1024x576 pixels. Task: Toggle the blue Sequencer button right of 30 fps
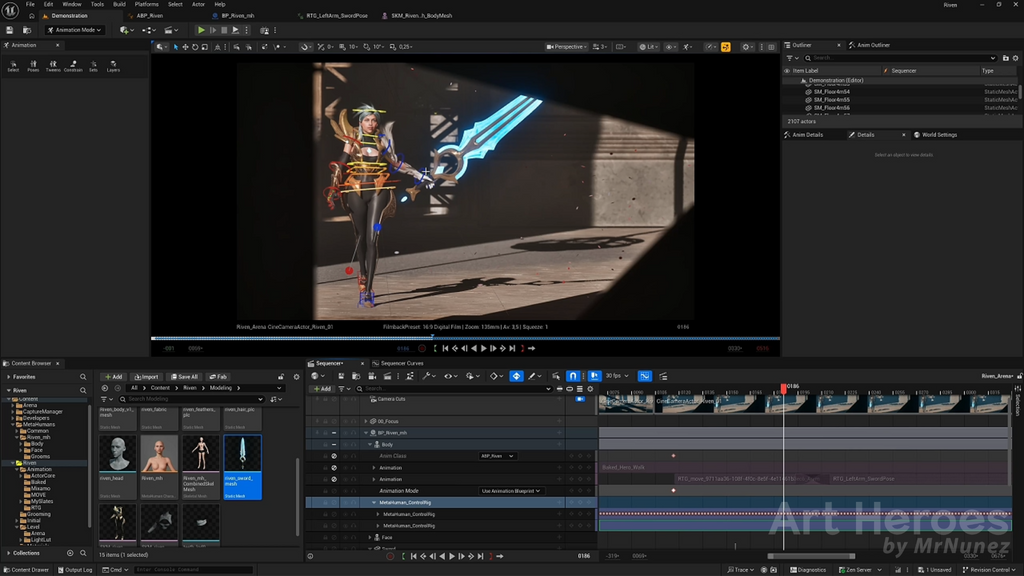(645, 376)
